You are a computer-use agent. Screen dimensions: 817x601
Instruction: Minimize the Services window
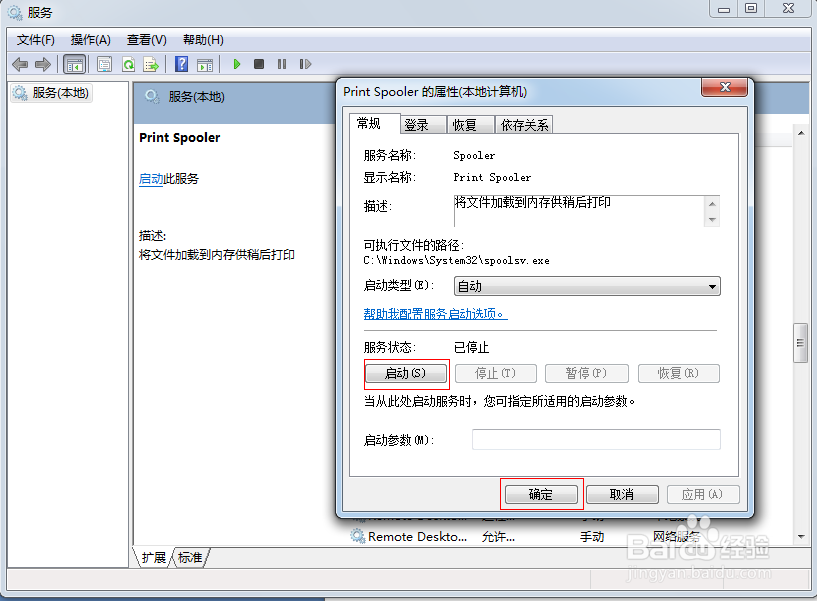point(724,9)
